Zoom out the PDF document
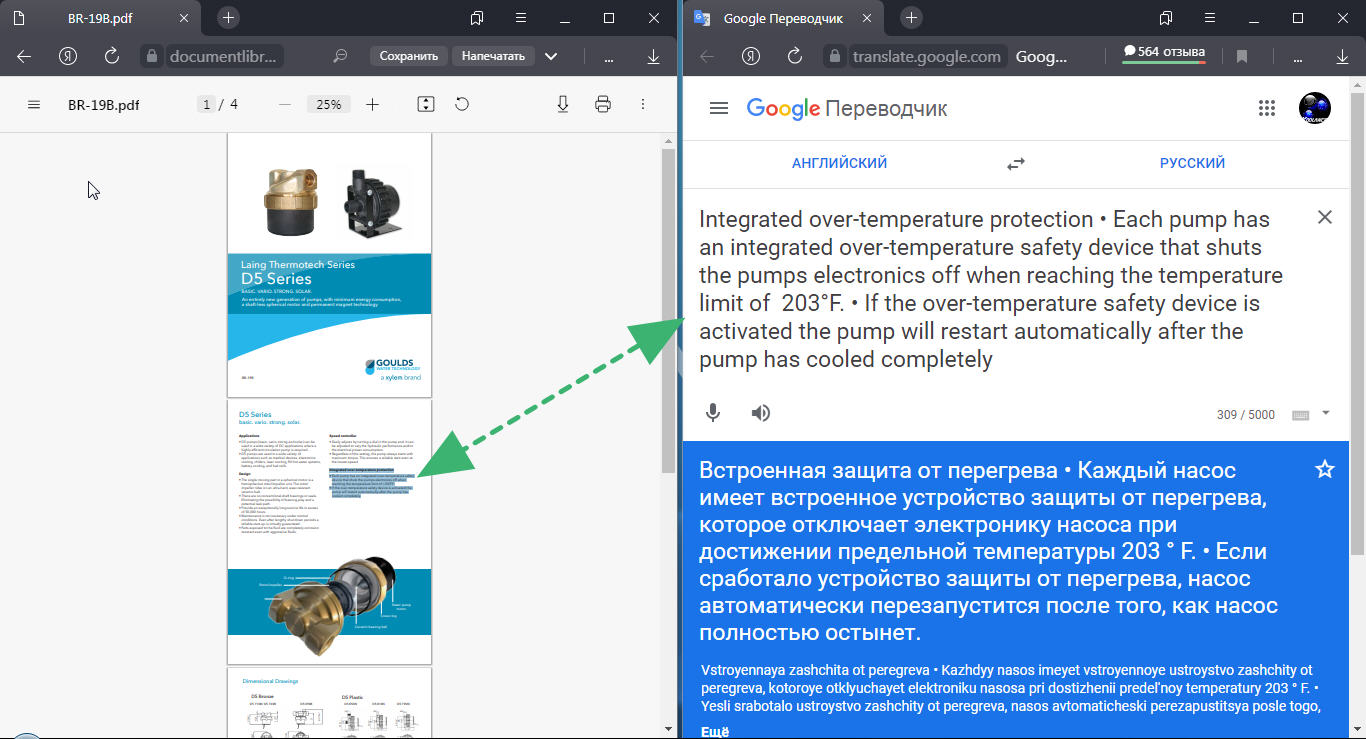This screenshot has width=1366, height=739. point(285,104)
